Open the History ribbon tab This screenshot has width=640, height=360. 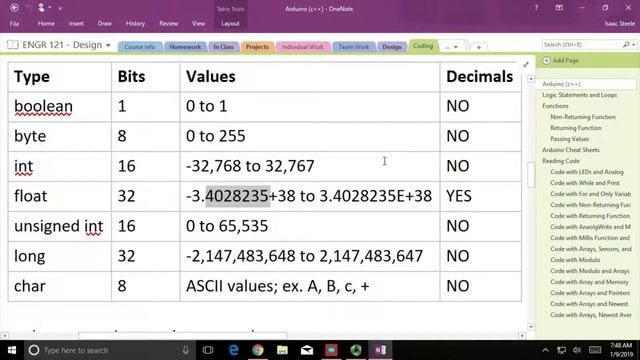pos(135,24)
